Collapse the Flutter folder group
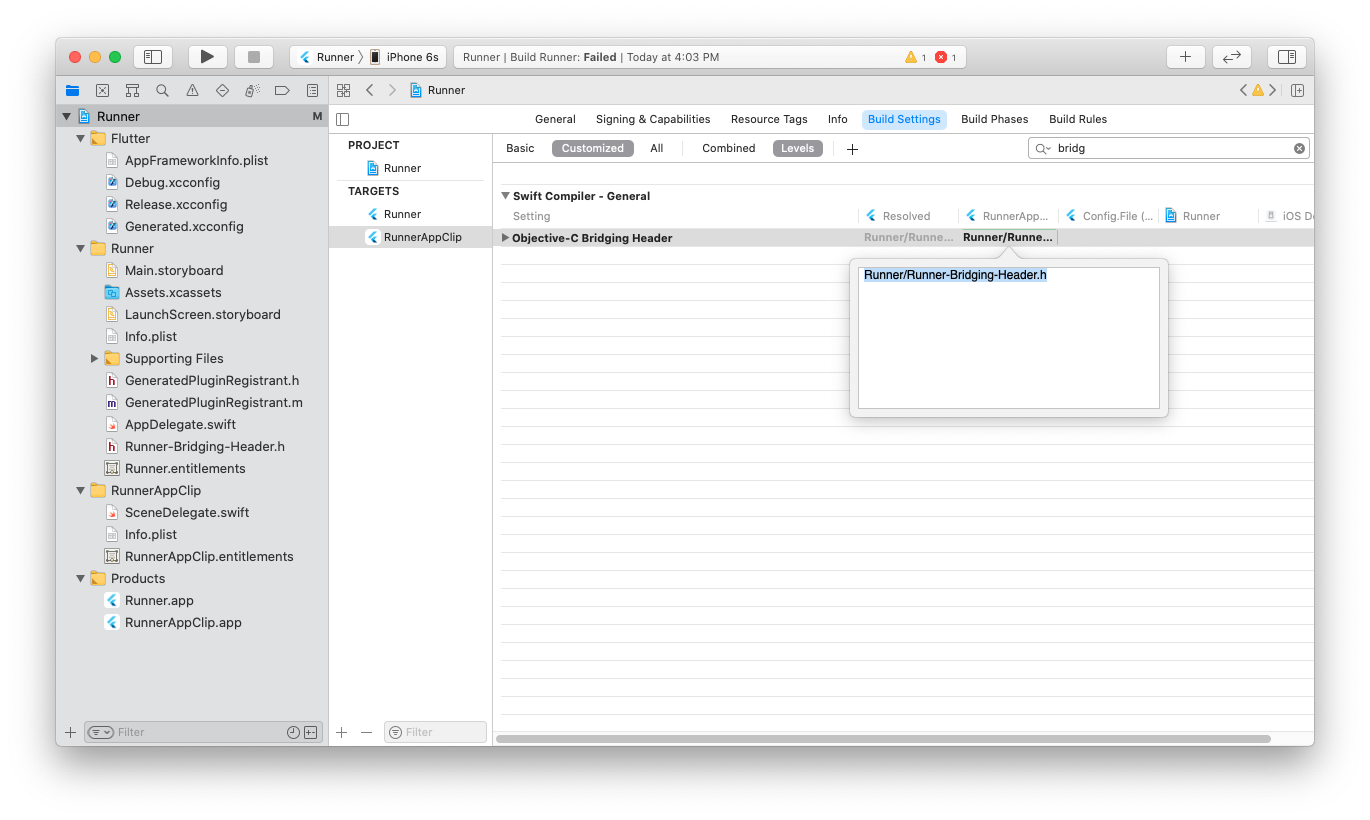 (81, 138)
